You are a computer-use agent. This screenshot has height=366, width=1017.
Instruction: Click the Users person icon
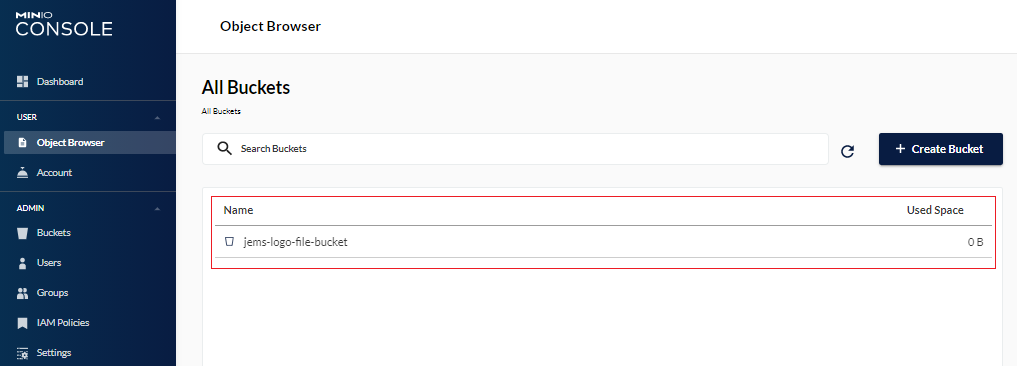(23, 263)
